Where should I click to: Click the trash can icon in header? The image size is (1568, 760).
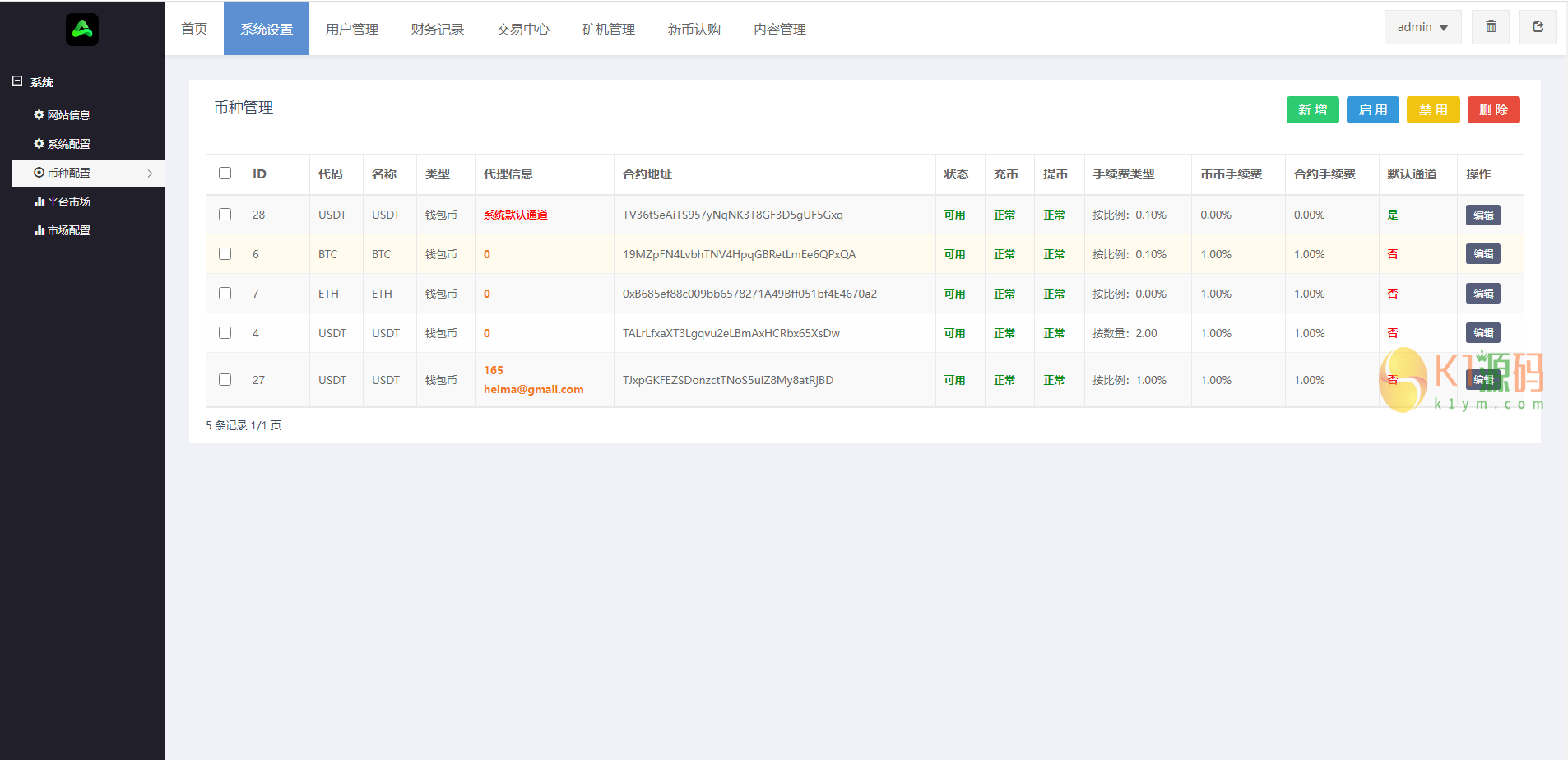[x=1490, y=27]
